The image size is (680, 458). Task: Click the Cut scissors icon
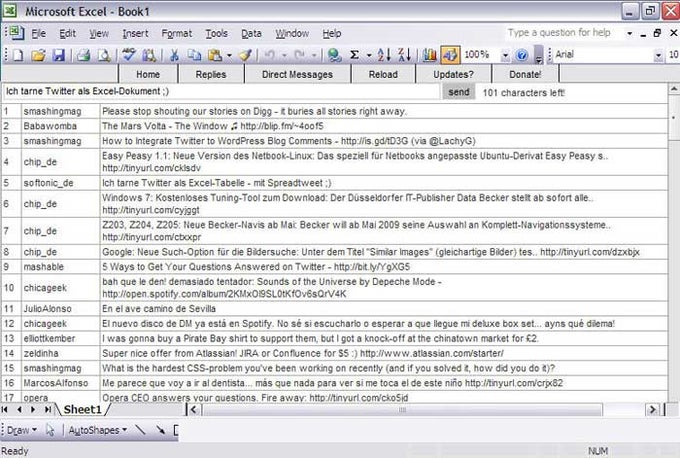(x=174, y=55)
